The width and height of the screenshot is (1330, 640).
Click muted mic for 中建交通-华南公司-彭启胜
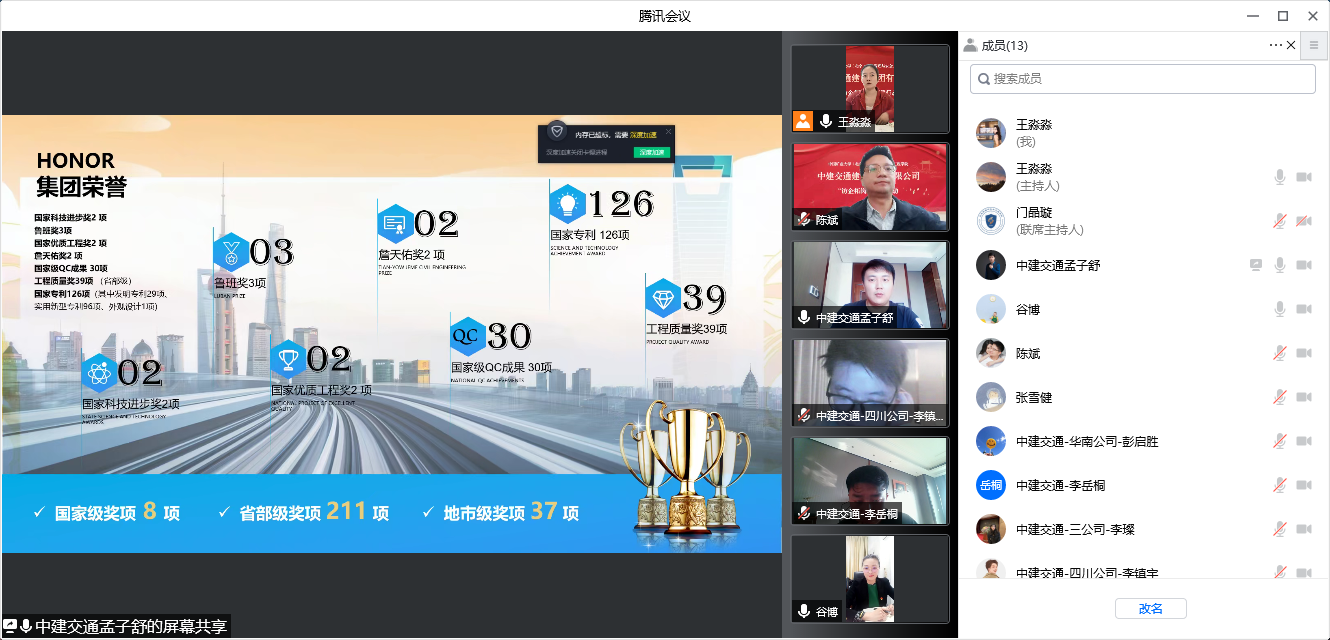pyautogui.click(x=1279, y=441)
